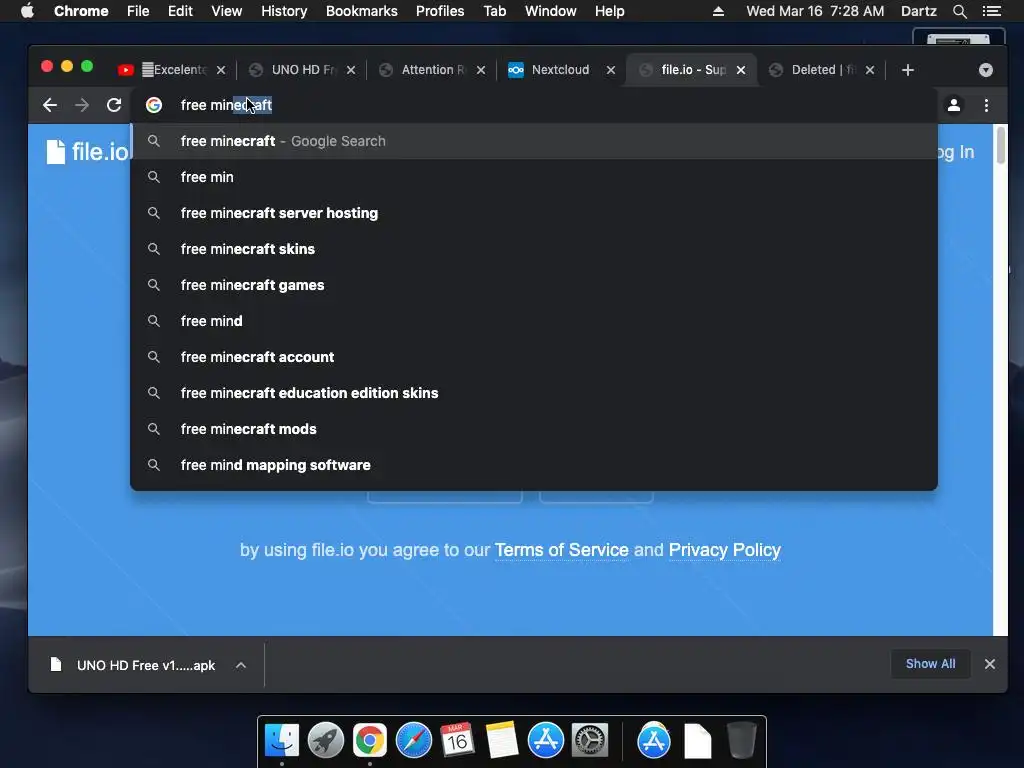This screenshot has height=768, width=1024.
Task: Open the Chrome profile avatar button
Action: click(x=953, y=105)
